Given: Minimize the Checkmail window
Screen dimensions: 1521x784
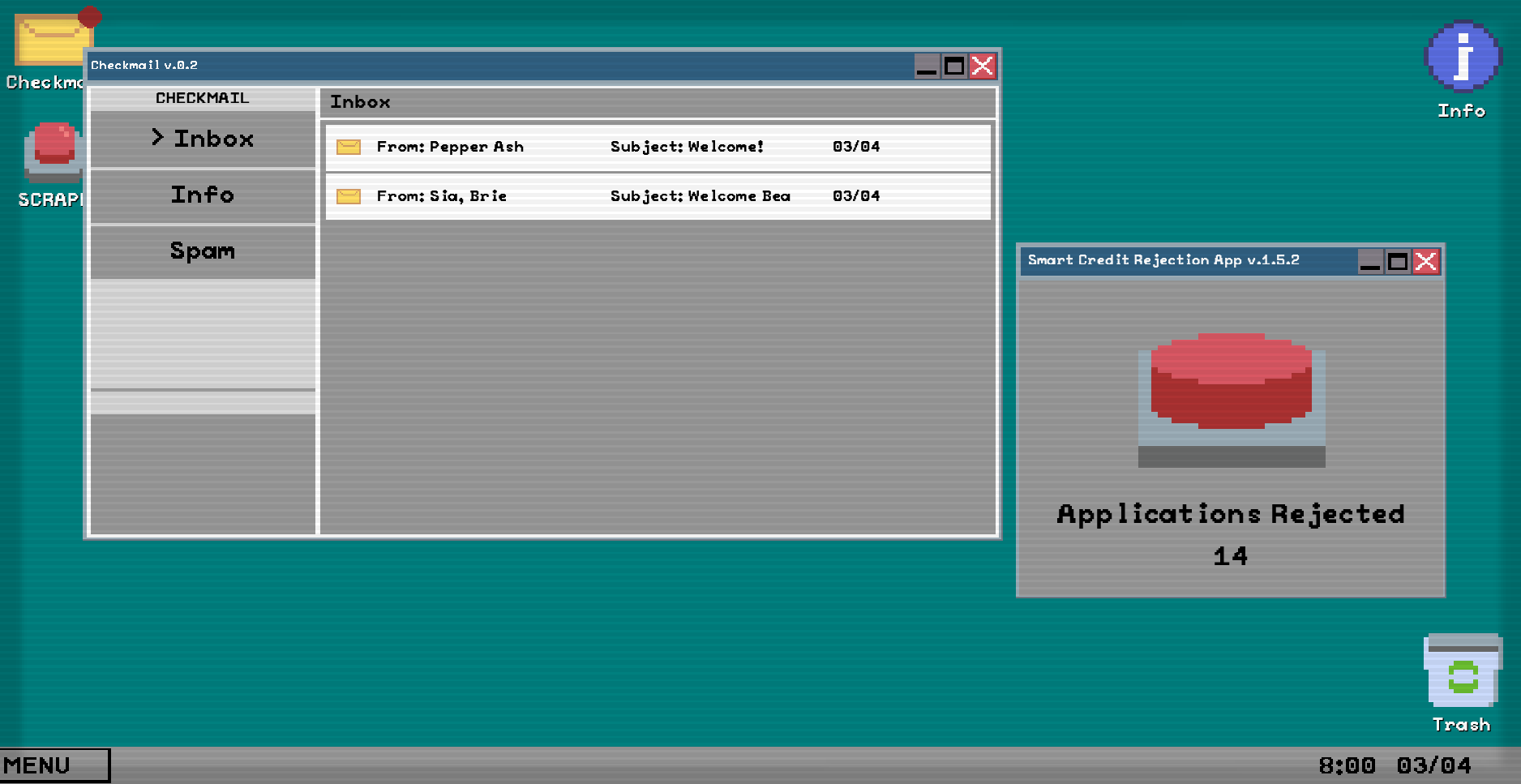Looking at the screenshot, I should (927, 66).
